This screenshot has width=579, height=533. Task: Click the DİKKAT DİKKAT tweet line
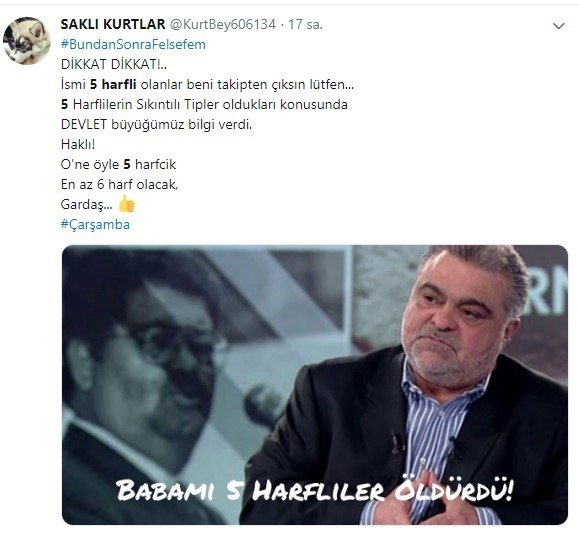coord(114,64)
